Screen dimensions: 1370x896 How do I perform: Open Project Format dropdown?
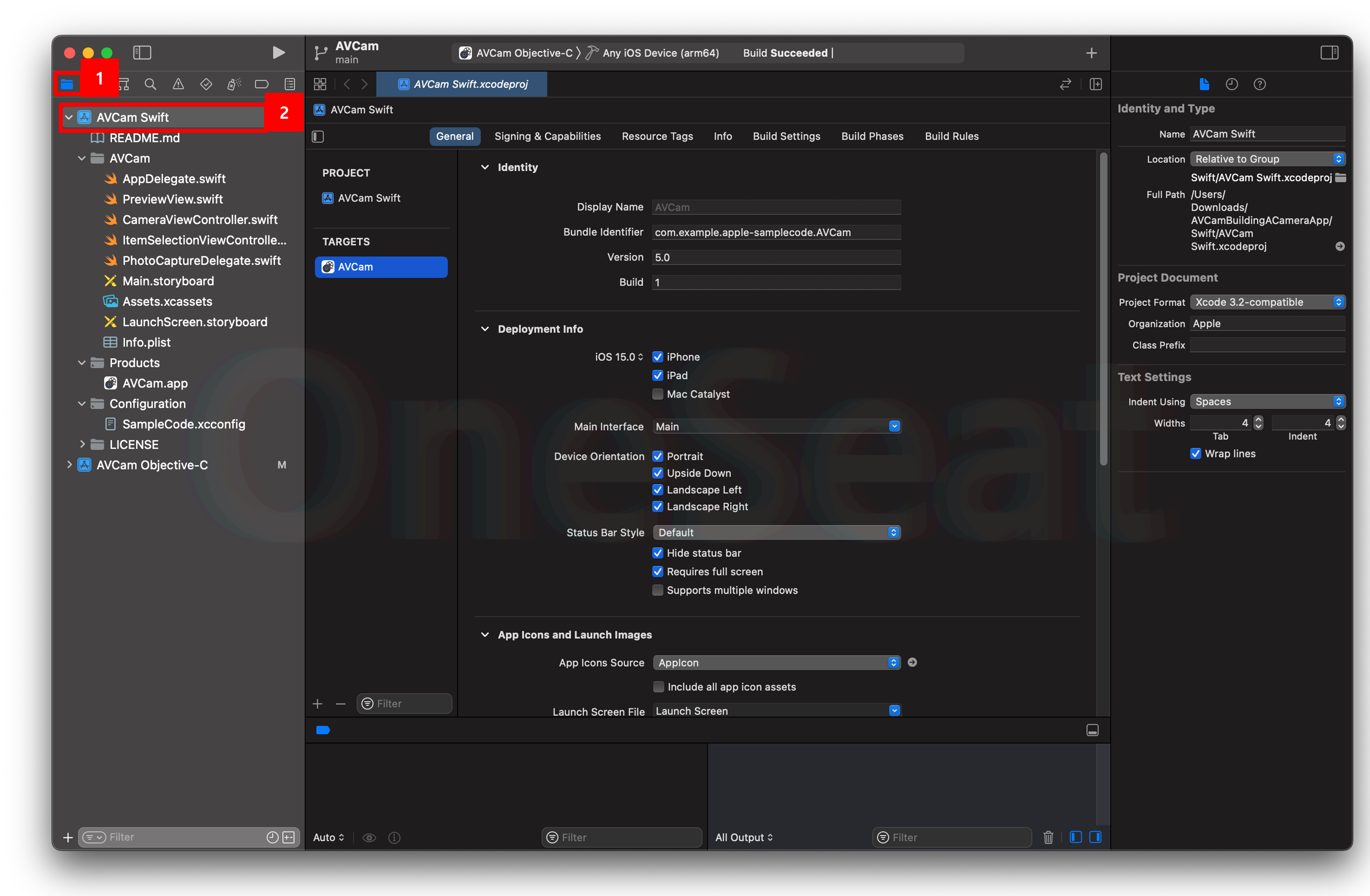click(1268, 302)
